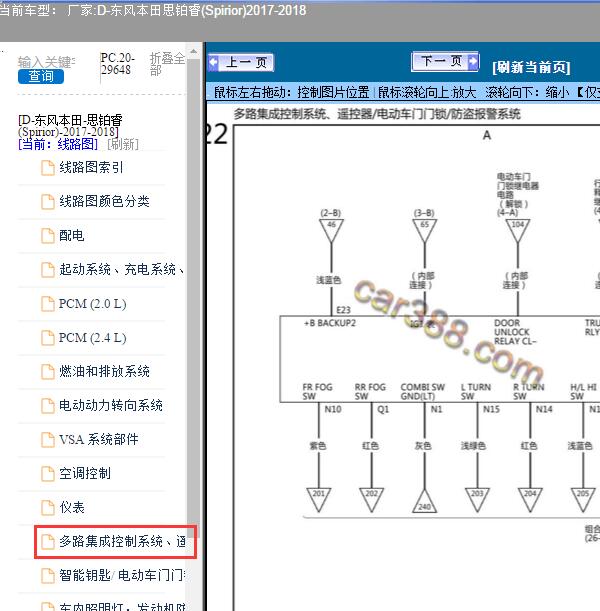Open the 配电 entry
The image size is (600, 611).
(72, 235)
